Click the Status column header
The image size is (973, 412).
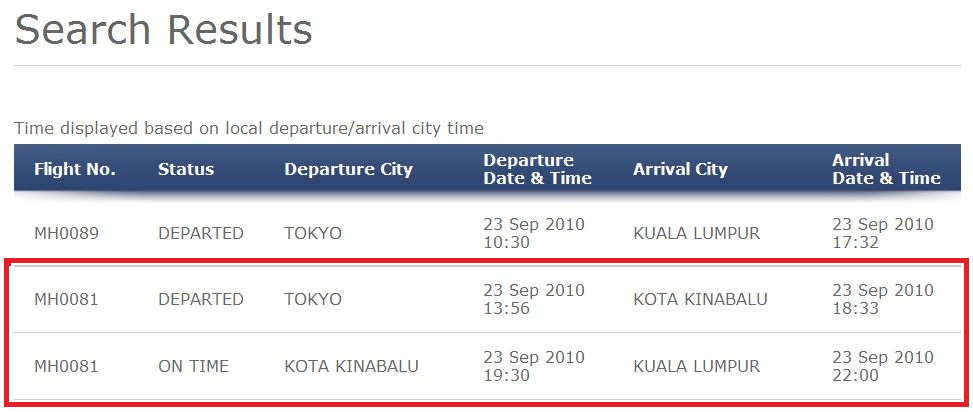point(186,169)
